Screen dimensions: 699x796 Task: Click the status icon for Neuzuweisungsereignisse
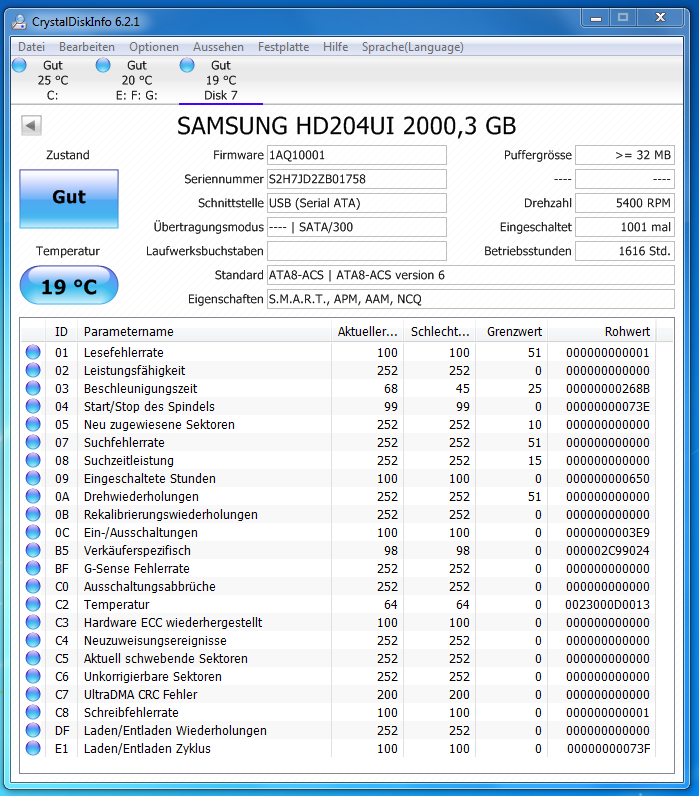(33, 640)
